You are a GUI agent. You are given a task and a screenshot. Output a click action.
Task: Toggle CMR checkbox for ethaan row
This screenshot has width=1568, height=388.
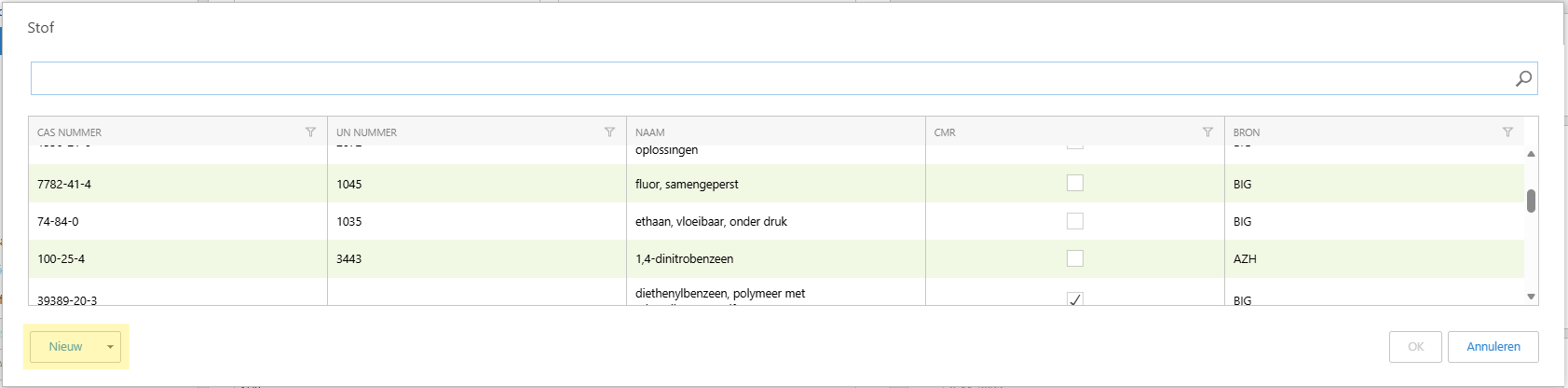coord(1074,221)
